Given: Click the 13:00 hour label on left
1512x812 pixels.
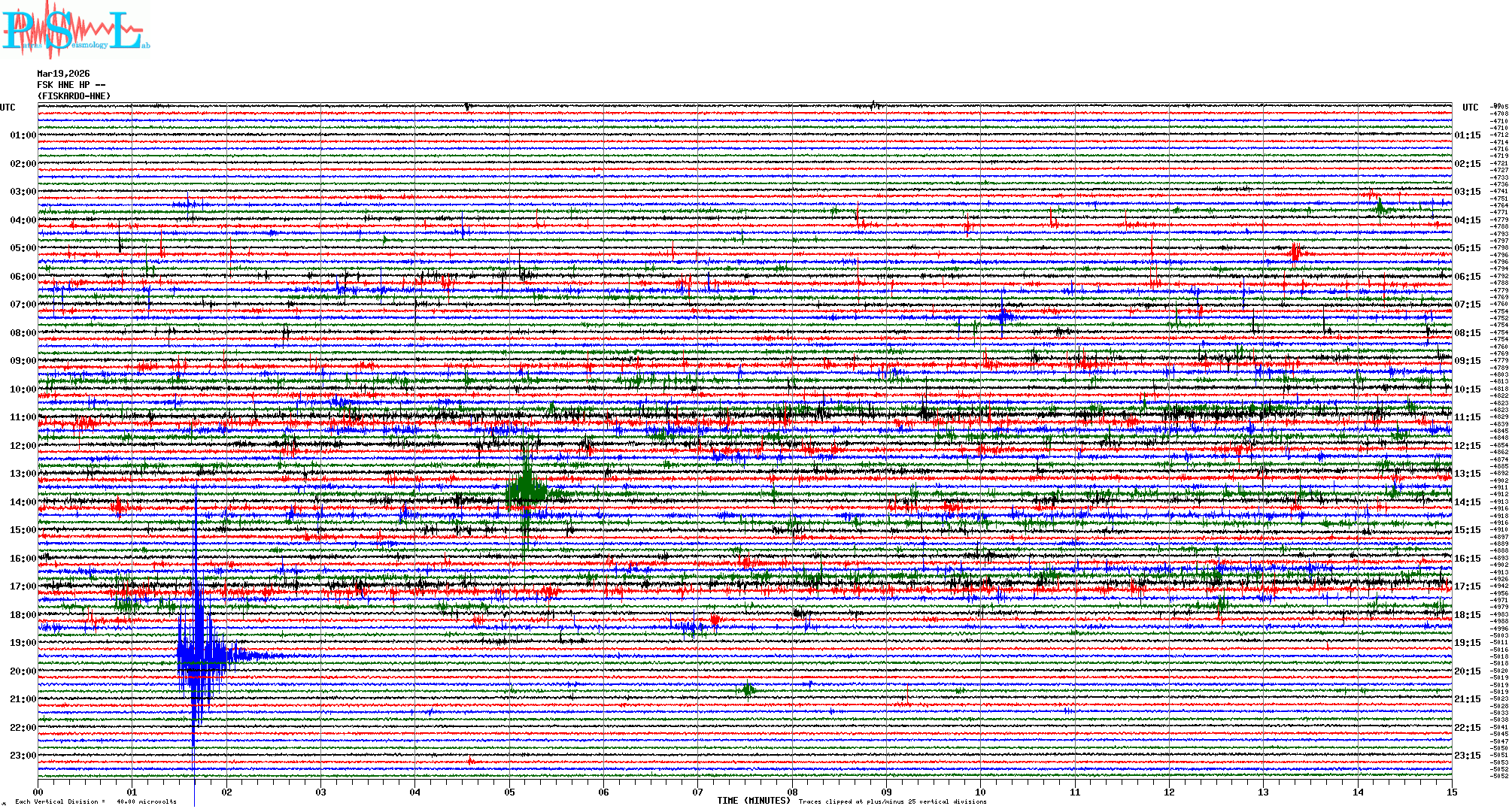Looking at the screenshot, I should 23,474.
